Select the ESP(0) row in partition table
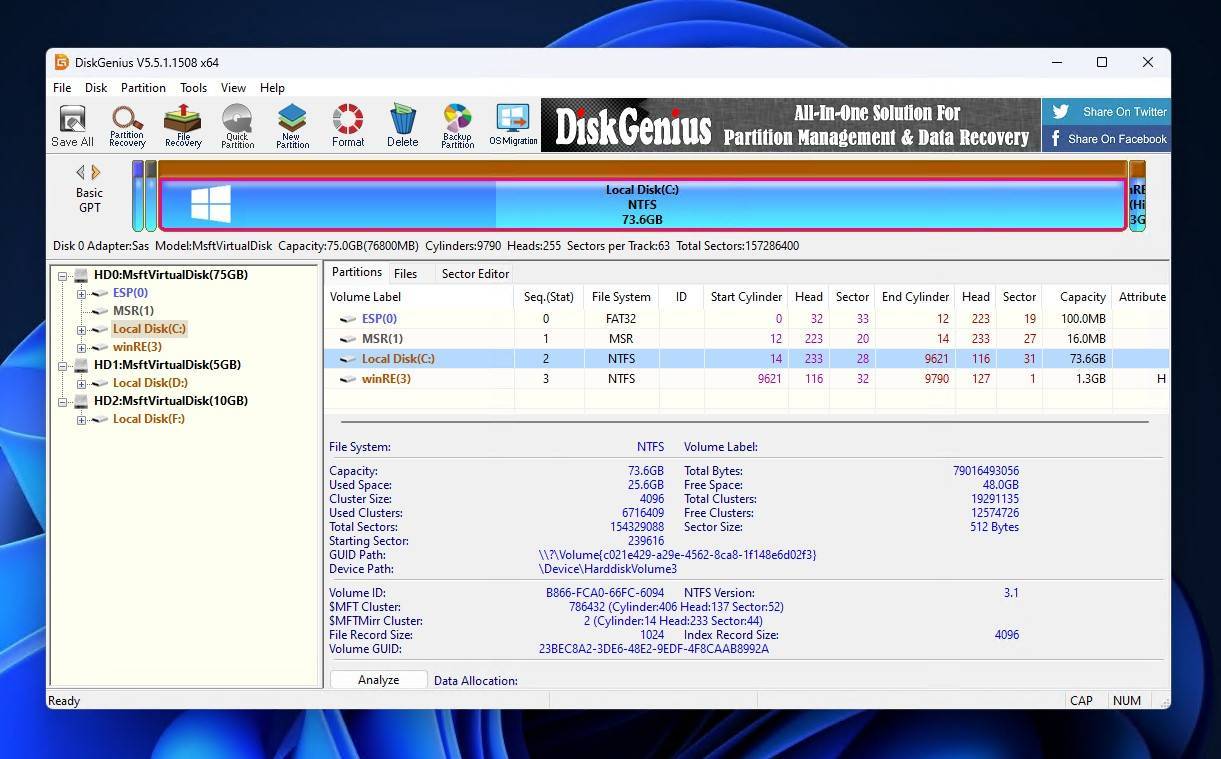Viewport: 1221px width, 759px height. (x=747, y=319)
